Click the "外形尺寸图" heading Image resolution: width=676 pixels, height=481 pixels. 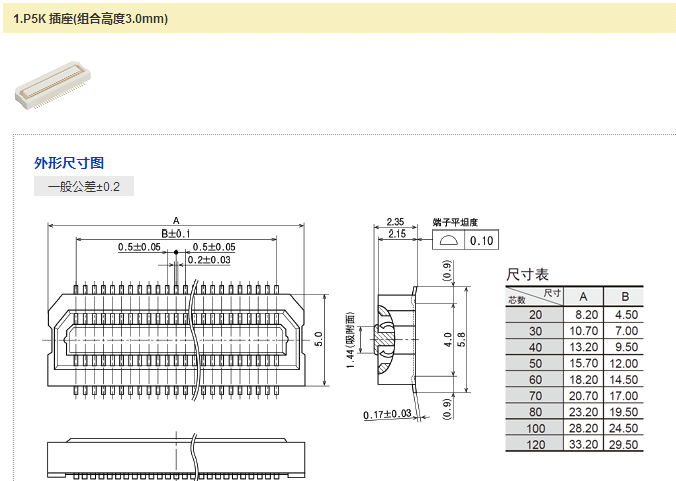pyautogui.click(x=69, y=163)
